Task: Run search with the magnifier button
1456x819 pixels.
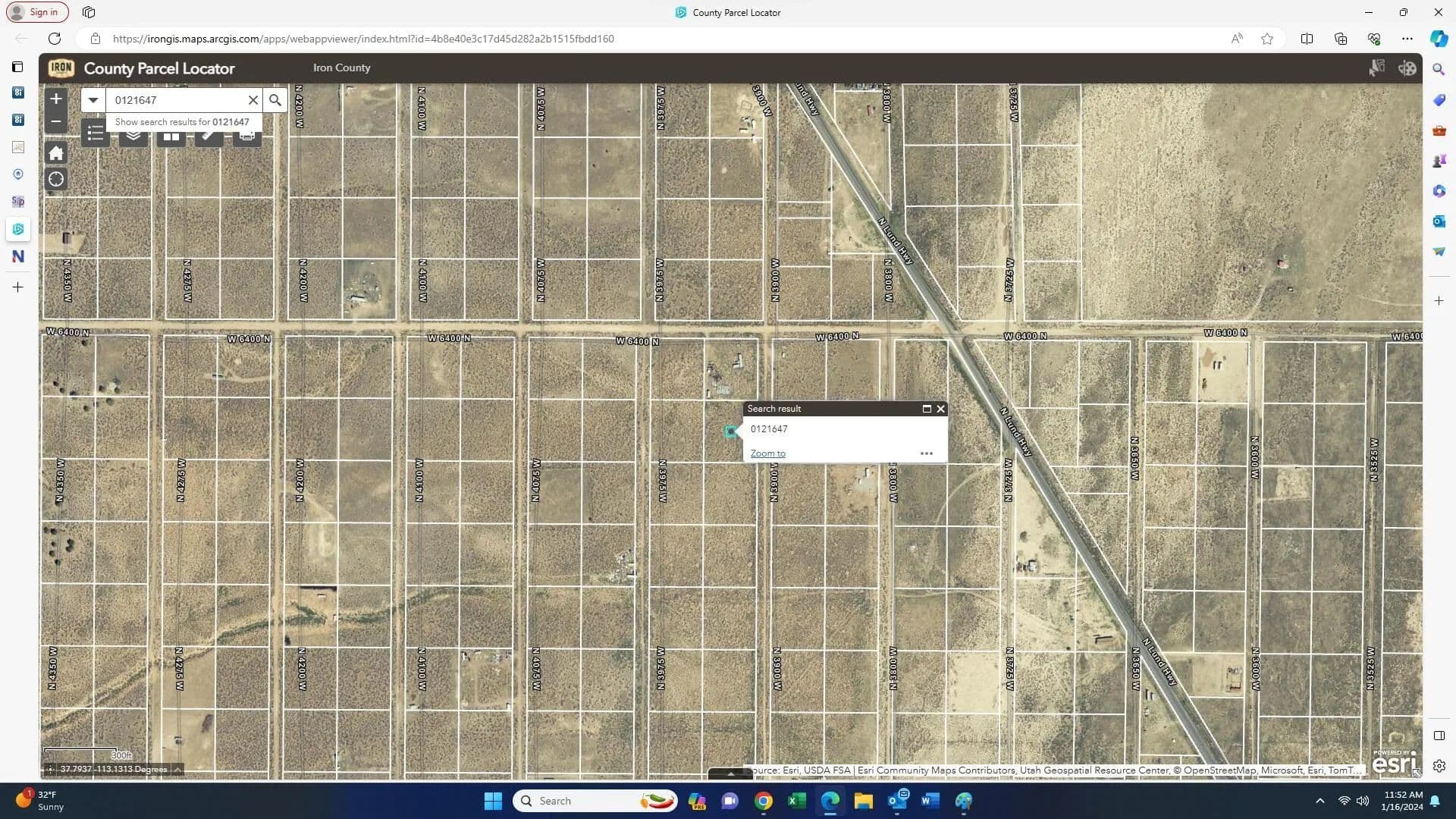Action: [275, 100]
